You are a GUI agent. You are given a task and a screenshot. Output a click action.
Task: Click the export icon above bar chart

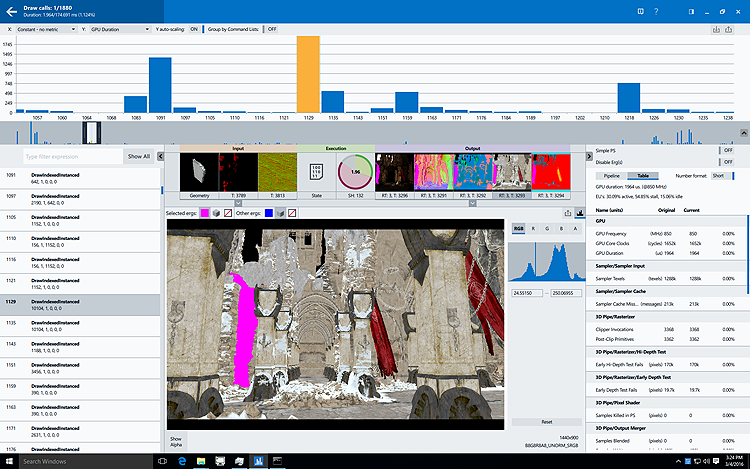pyautogui.click(x=728, y=30)
